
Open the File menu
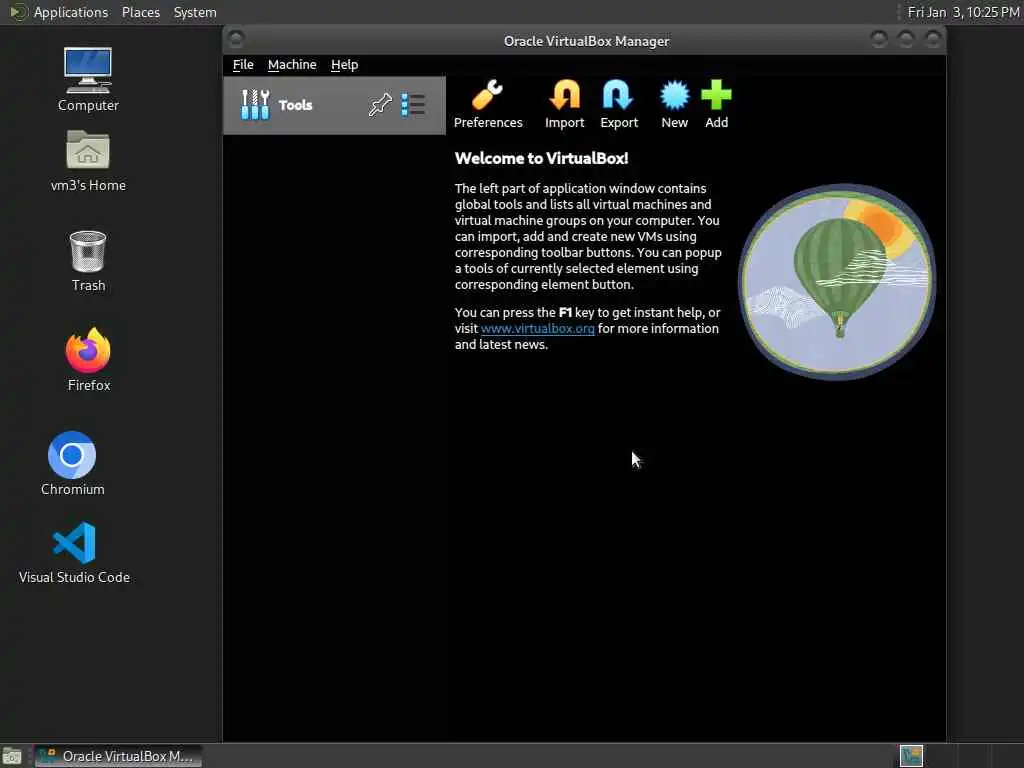[243, 65]
